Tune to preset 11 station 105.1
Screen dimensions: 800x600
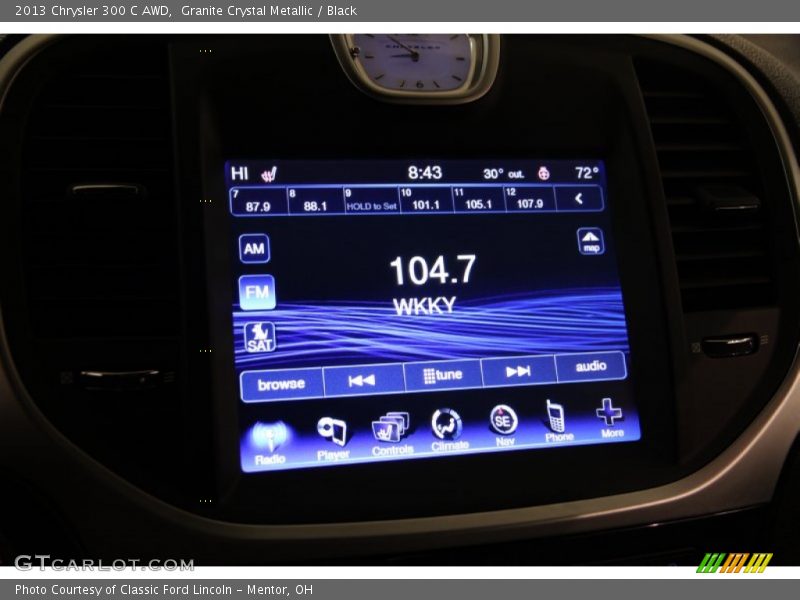(x=478, y=199)
